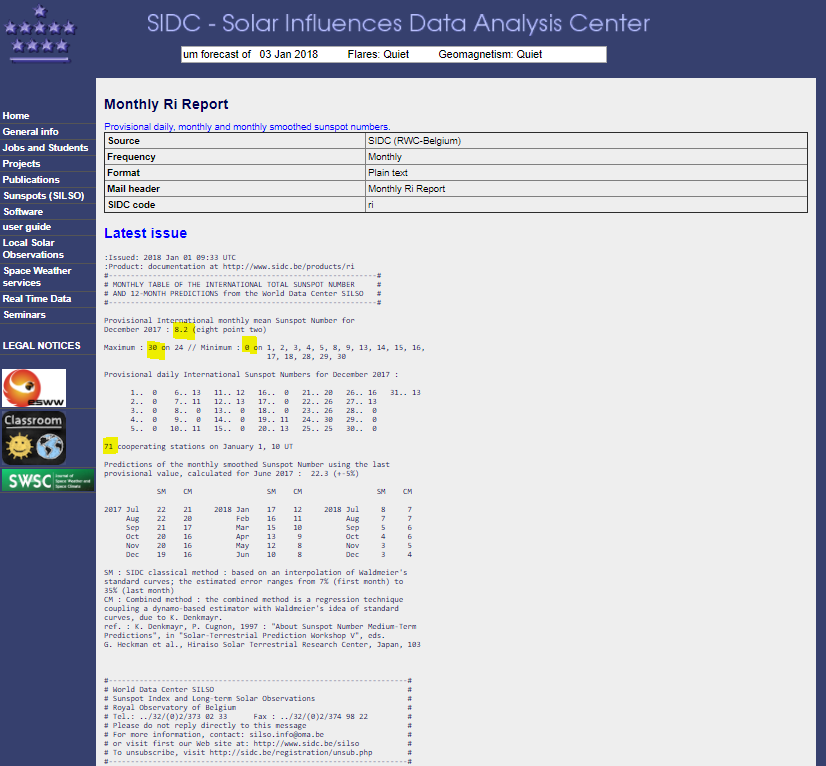826x766 pixels.
Task: Click the 'ri' SIDC code value
Action: coord(586,205)
